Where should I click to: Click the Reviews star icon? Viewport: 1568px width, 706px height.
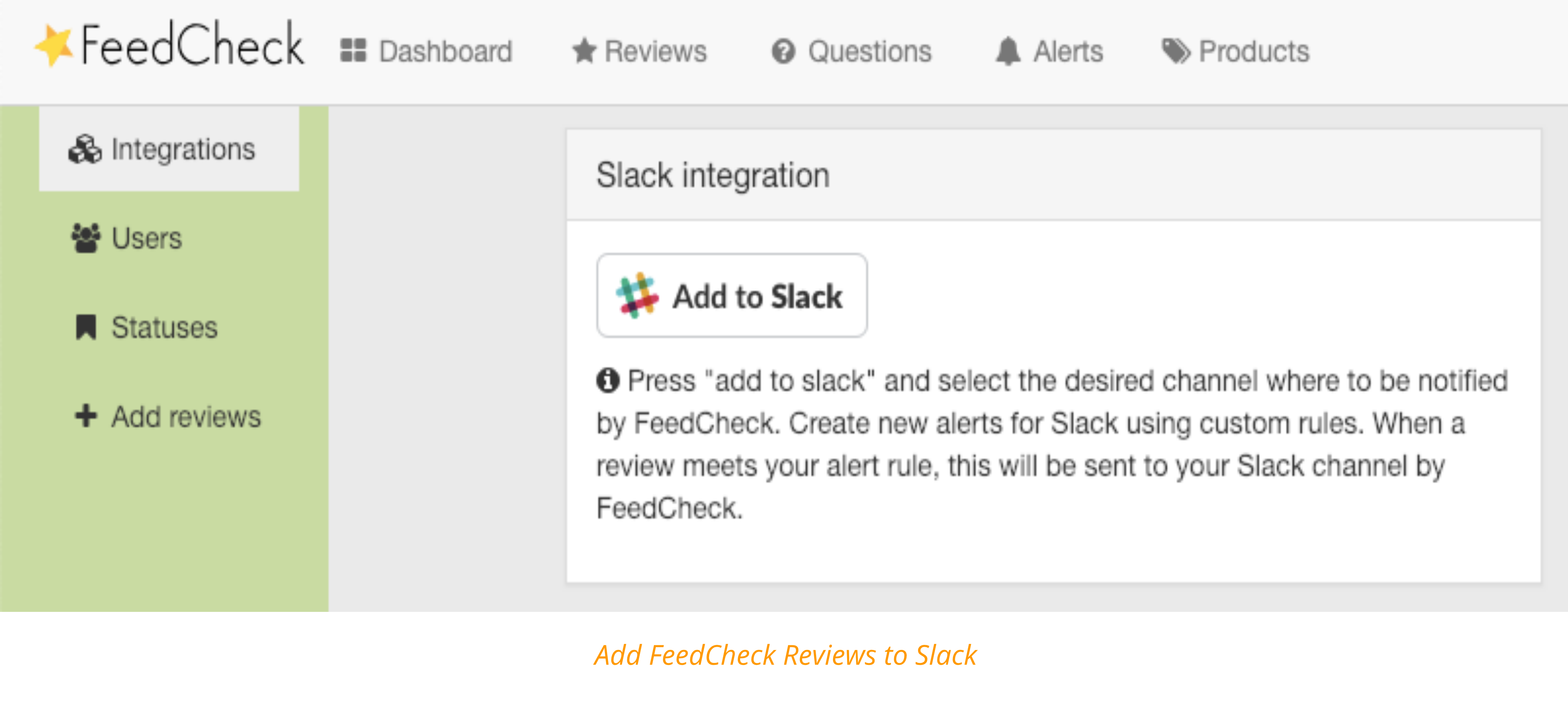click(x=584, y=51)
